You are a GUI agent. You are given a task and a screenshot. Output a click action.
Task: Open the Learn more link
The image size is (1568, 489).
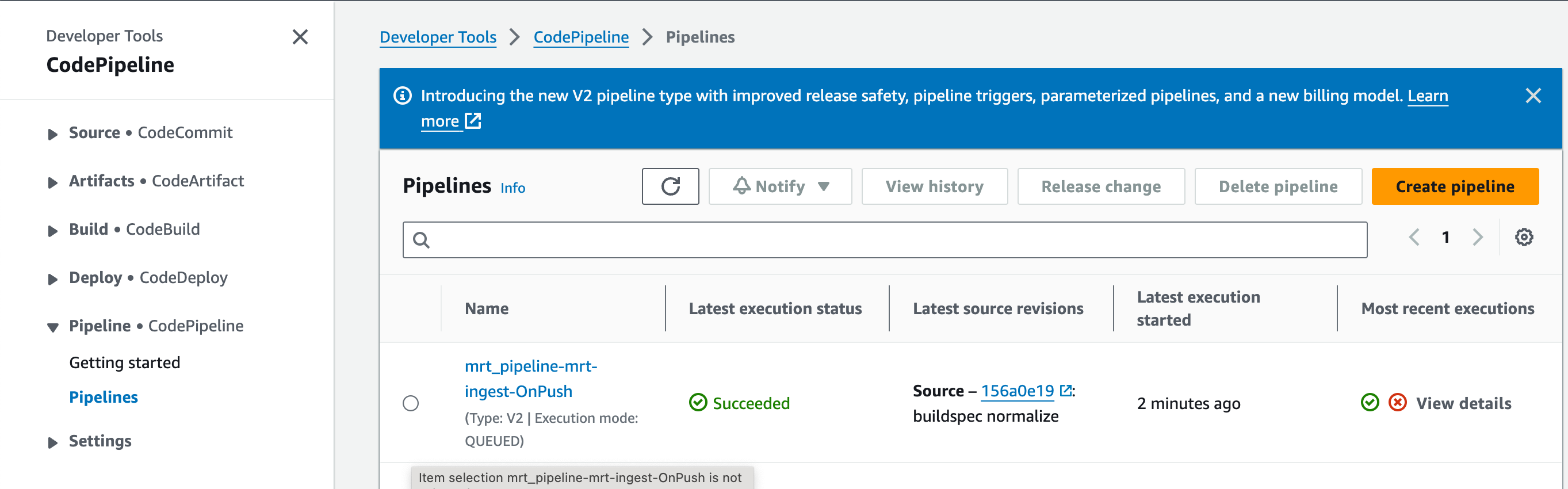click(x=1428, y=95)
